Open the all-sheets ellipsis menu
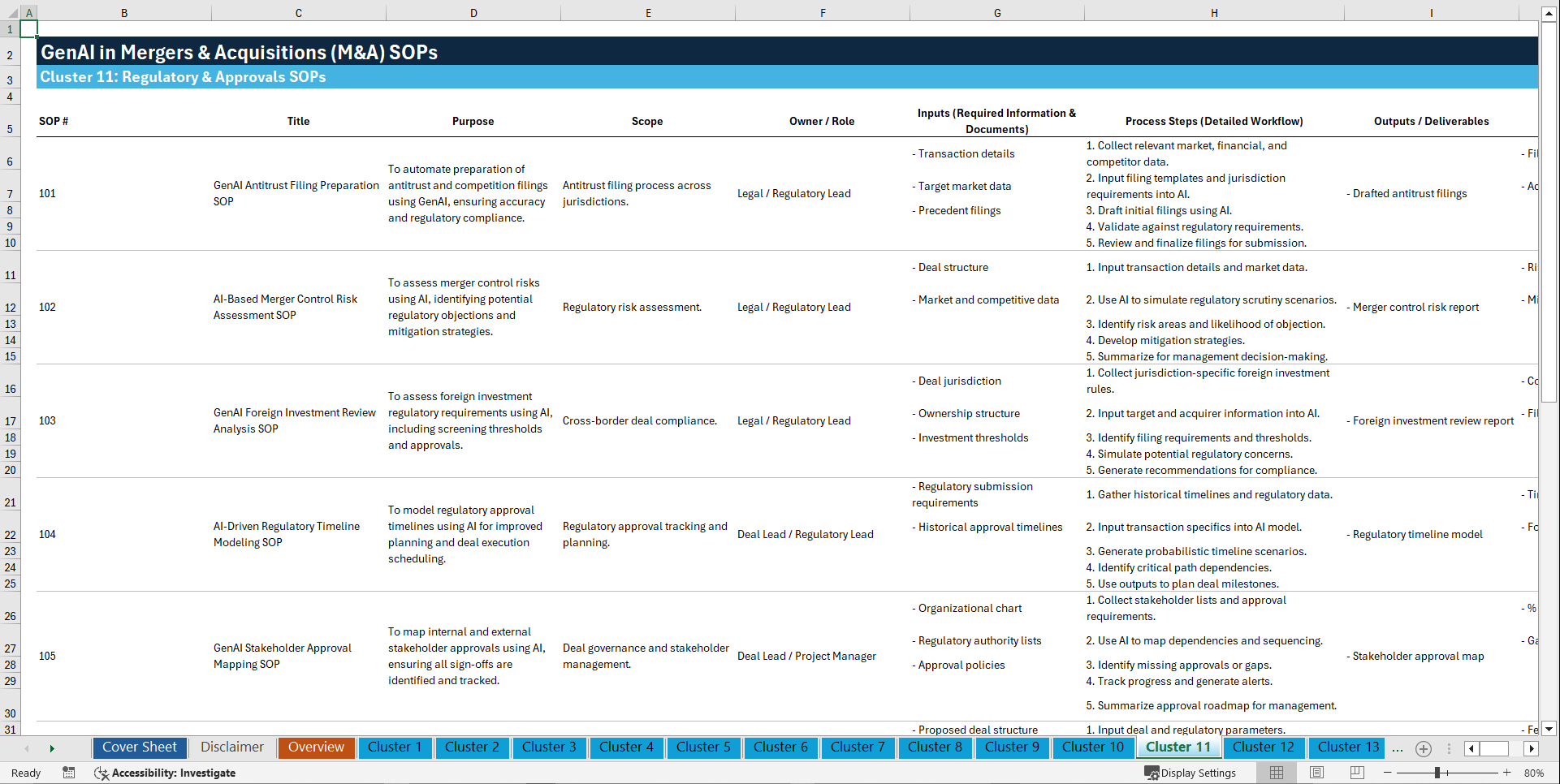This screenshot has width=1560, height=784. click(1397, 748)
